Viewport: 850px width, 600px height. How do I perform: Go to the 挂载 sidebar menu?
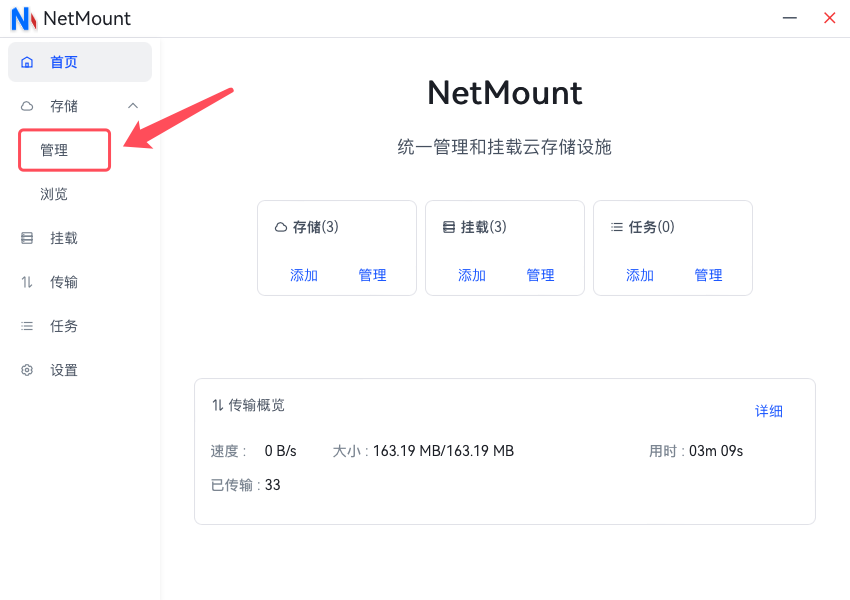coord(80,238)
